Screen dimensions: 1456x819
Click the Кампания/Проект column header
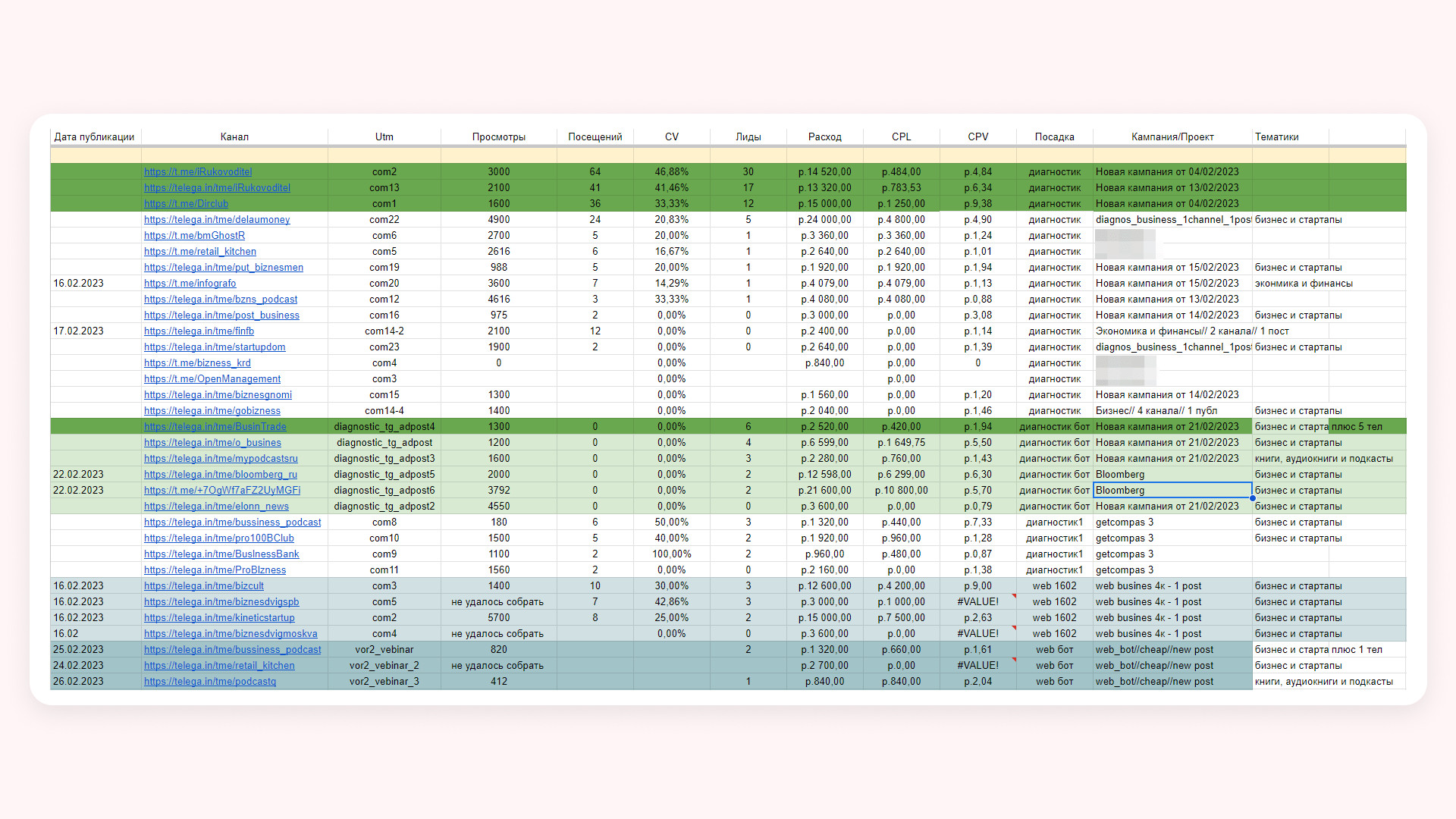pos(1172,137)
